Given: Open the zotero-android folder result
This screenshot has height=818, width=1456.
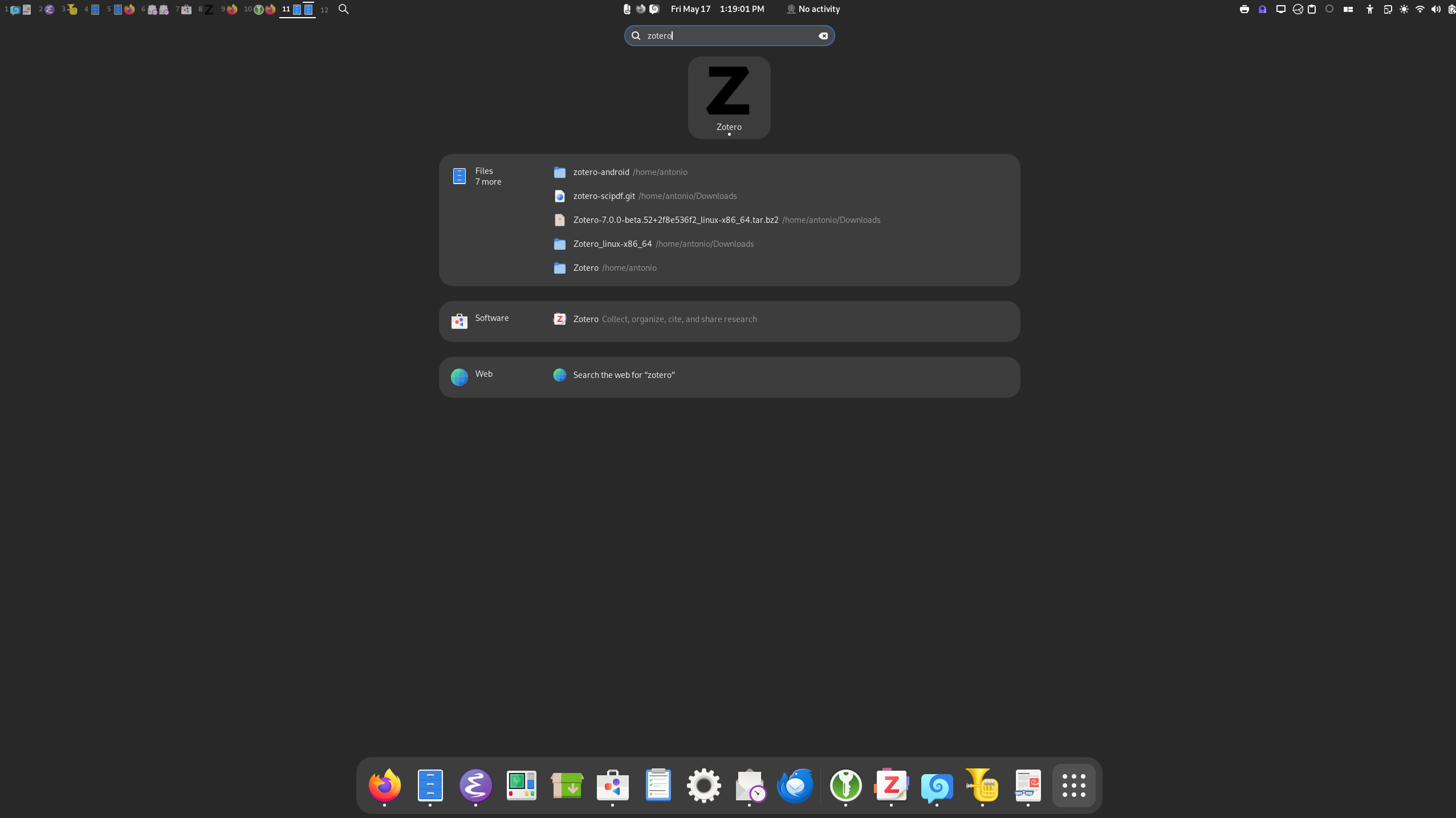Looking at the screenshot, I should click(x=601, y=172).
